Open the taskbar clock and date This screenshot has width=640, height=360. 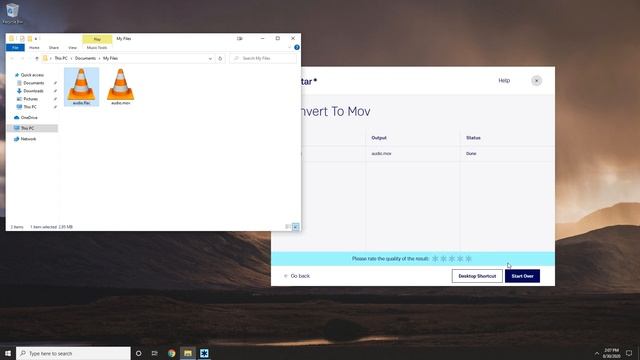pos(611,353)
